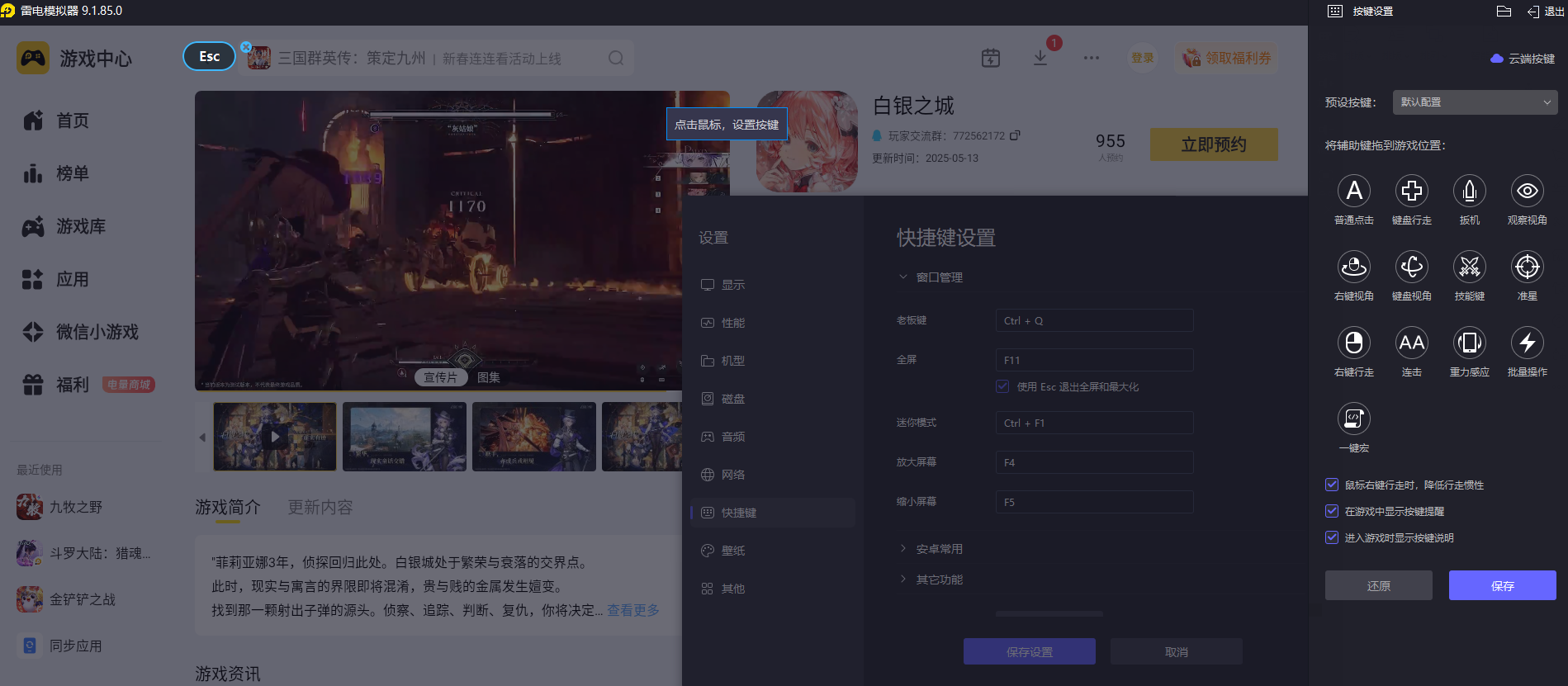
Task: Open the key config folder icon
Action: pyautogui.click(x=1504, y=12)
